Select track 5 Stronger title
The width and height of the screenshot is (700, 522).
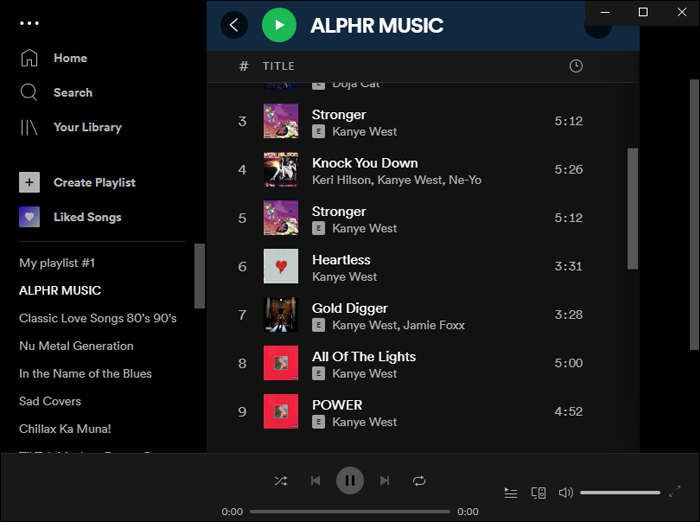339,212
